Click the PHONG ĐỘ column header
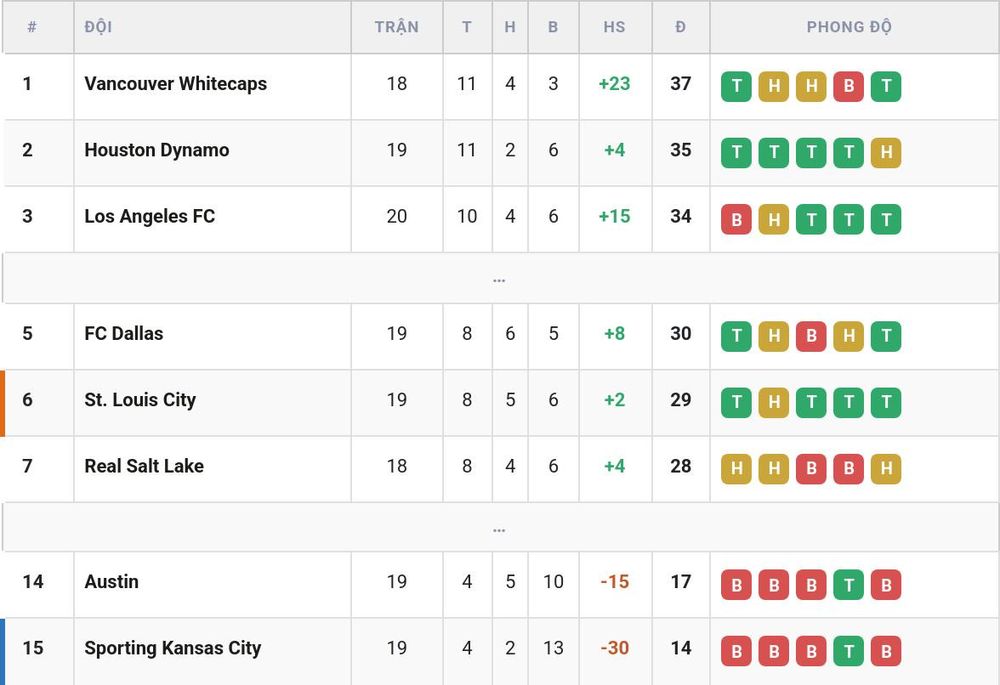This screenshot has height=685, width=1000. [849, 27]
